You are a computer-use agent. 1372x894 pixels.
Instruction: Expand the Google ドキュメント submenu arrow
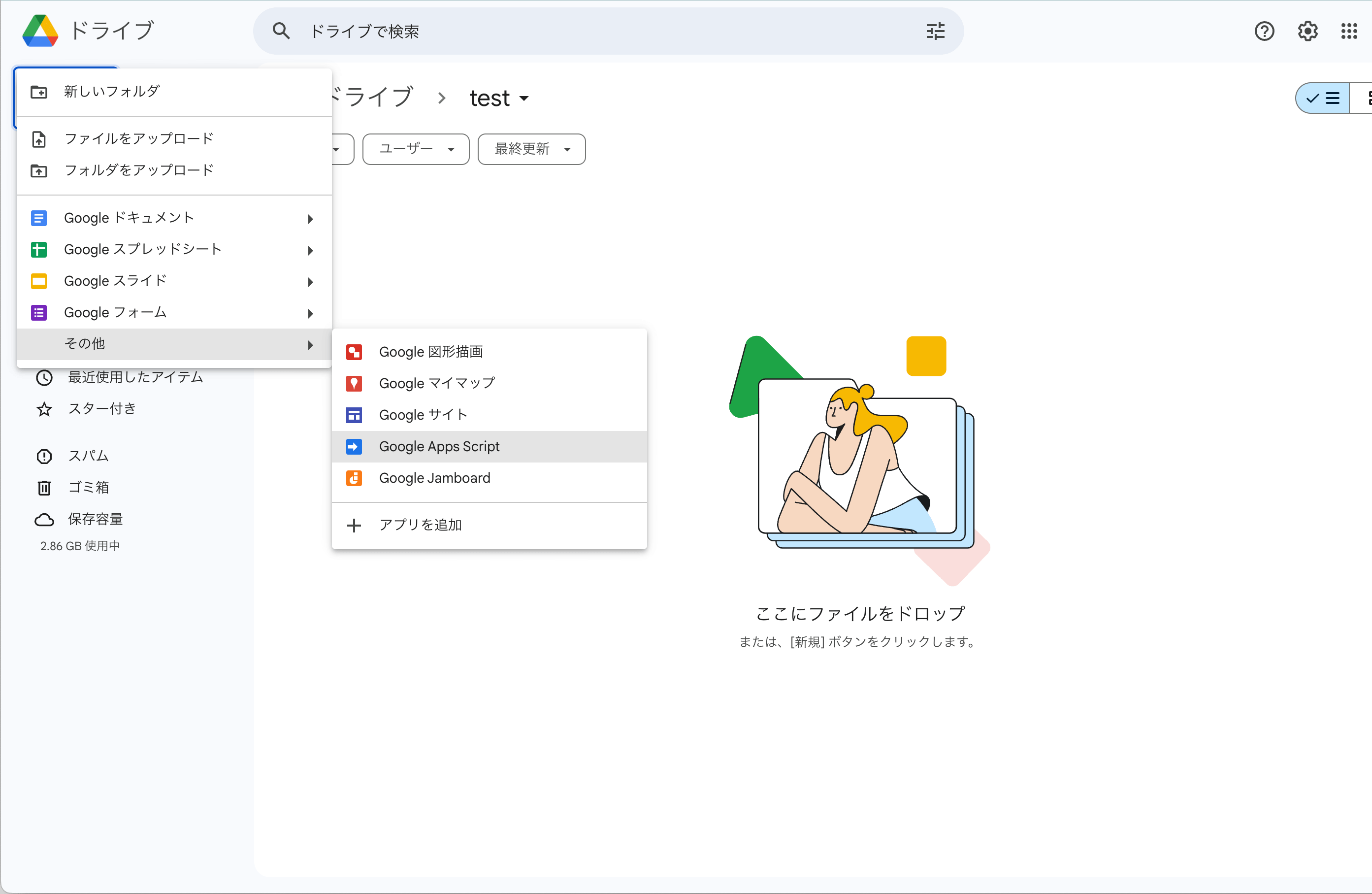pyautogui.click(x=310, y=219)
